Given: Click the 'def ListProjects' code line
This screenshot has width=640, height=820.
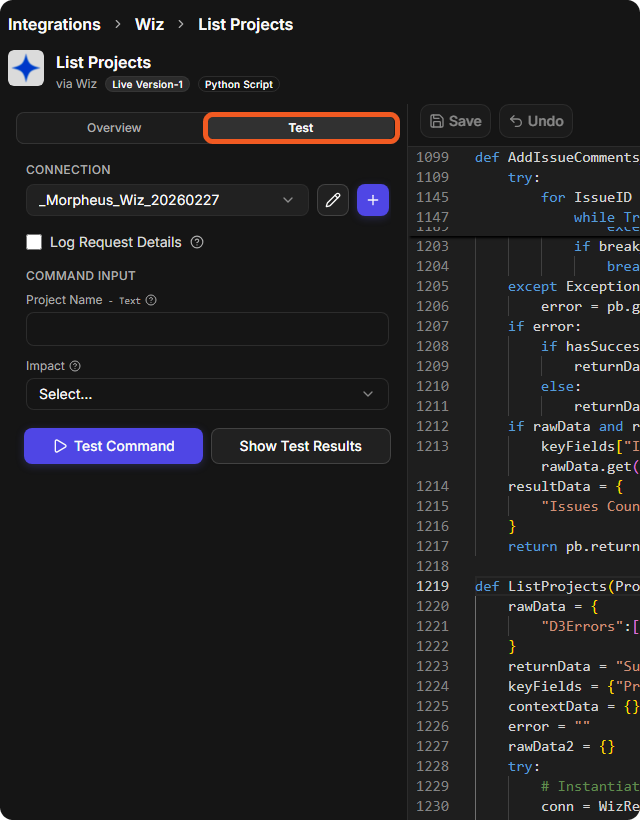Looking at the screenshot, I should coord(557,586).
